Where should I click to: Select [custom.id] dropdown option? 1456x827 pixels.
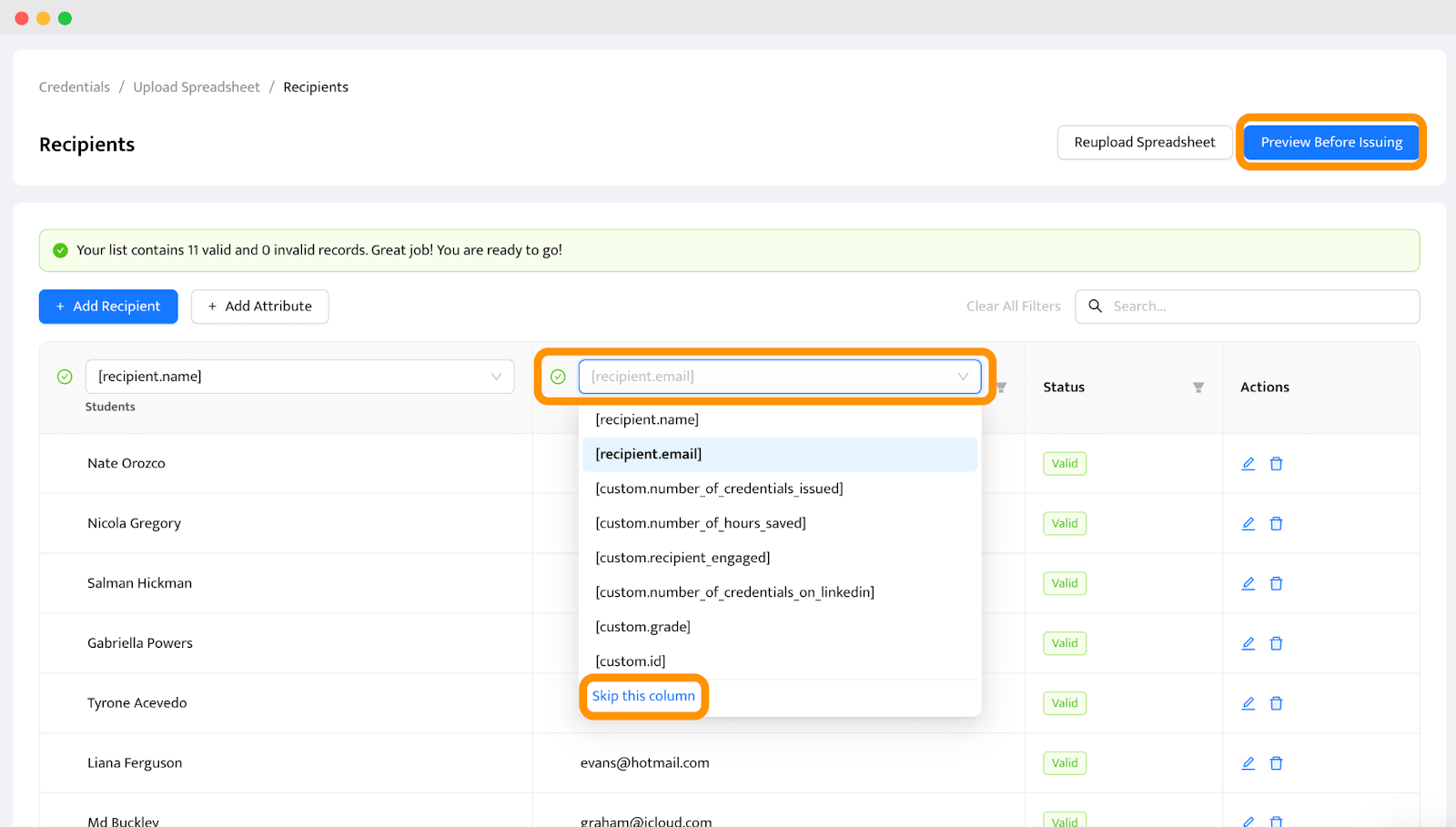pos(630,661)
